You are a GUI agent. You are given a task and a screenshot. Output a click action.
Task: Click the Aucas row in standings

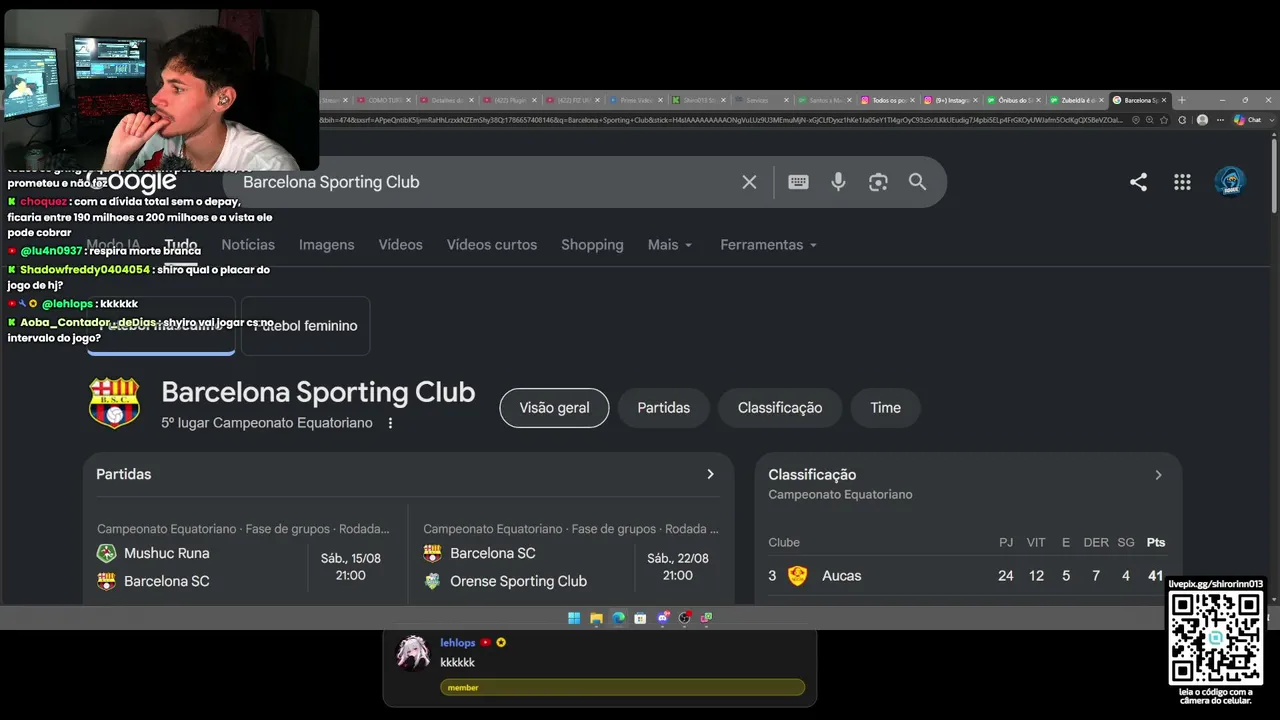(967, 575)
